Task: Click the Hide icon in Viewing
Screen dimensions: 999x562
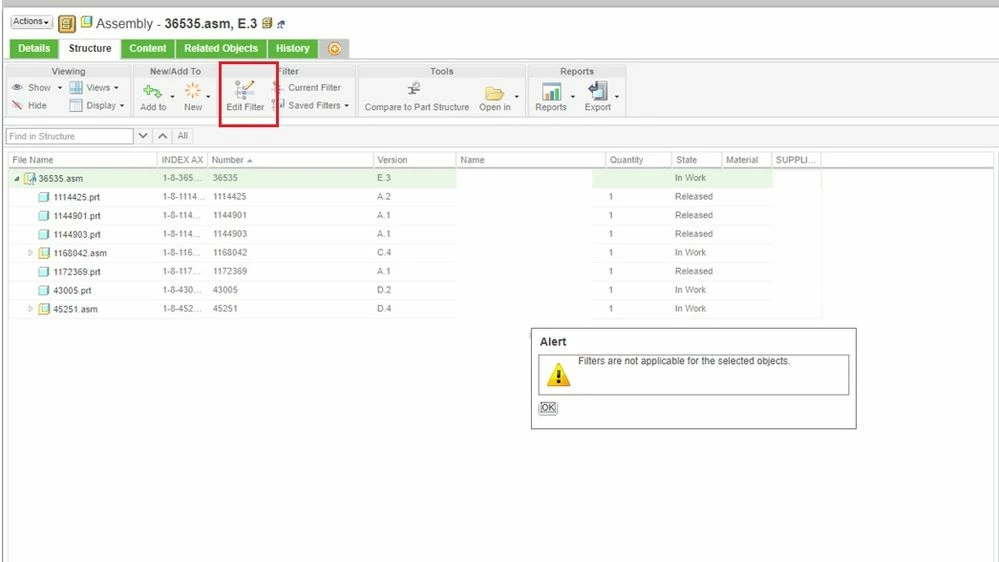Action: (x=17, y=105)
